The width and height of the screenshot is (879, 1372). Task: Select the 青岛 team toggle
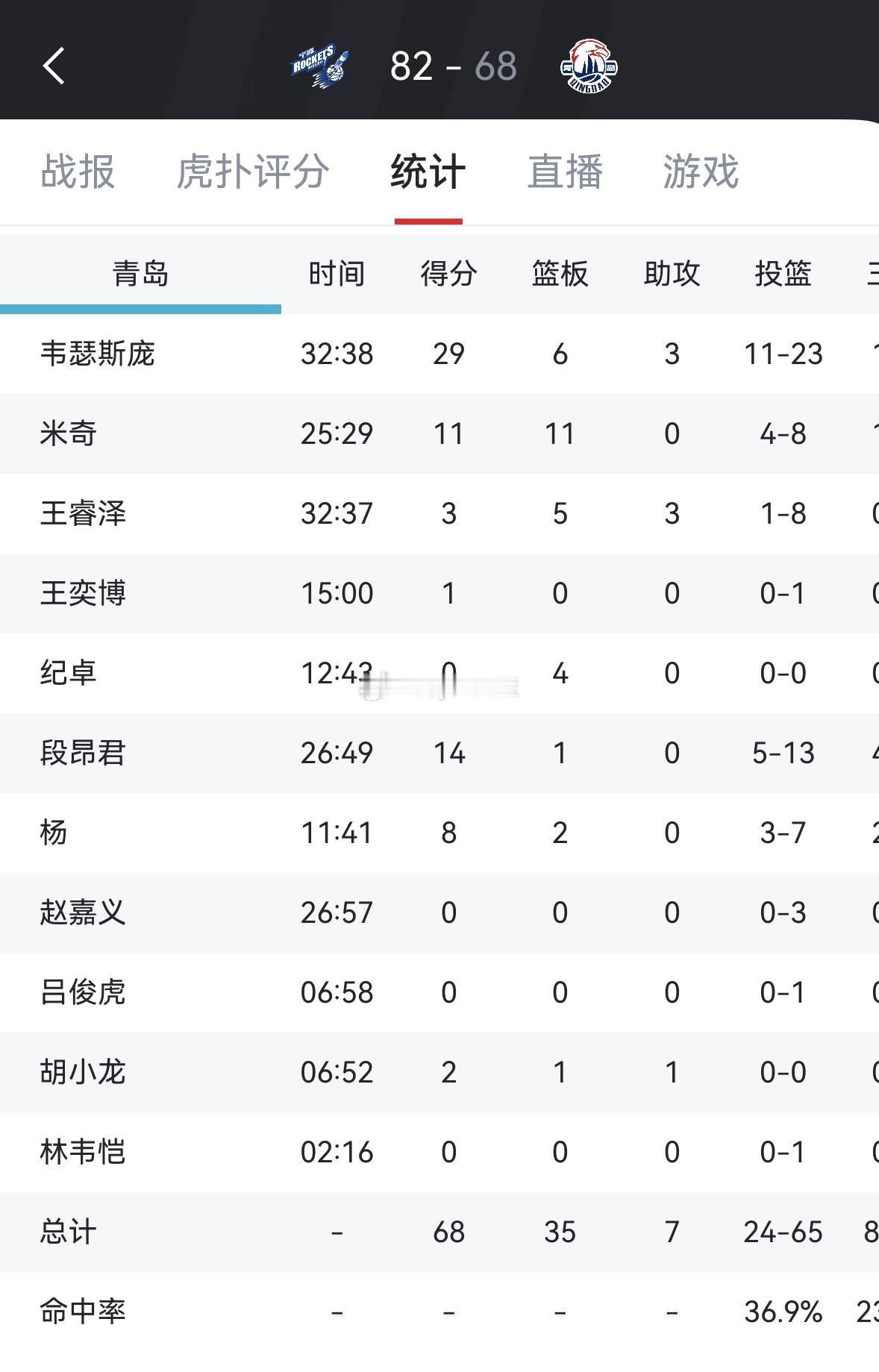tap(142, 273)
